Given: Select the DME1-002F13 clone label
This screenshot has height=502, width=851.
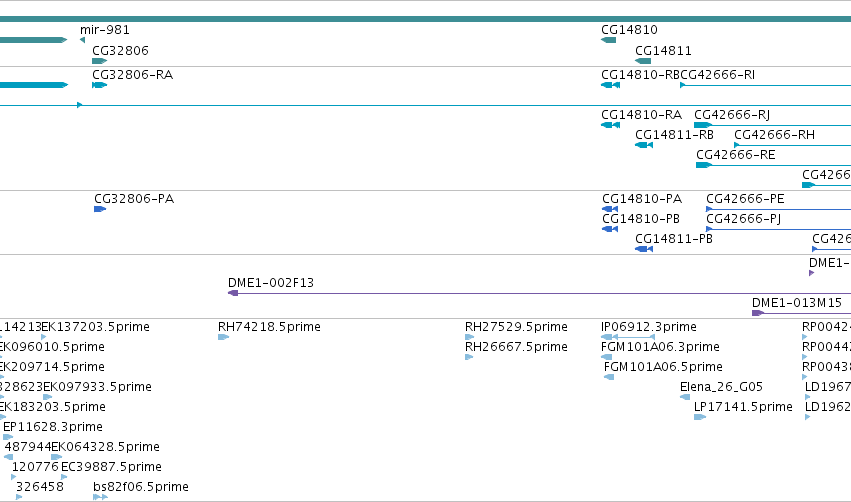Looking at the screenshot, I should click(x=271, y=283).
